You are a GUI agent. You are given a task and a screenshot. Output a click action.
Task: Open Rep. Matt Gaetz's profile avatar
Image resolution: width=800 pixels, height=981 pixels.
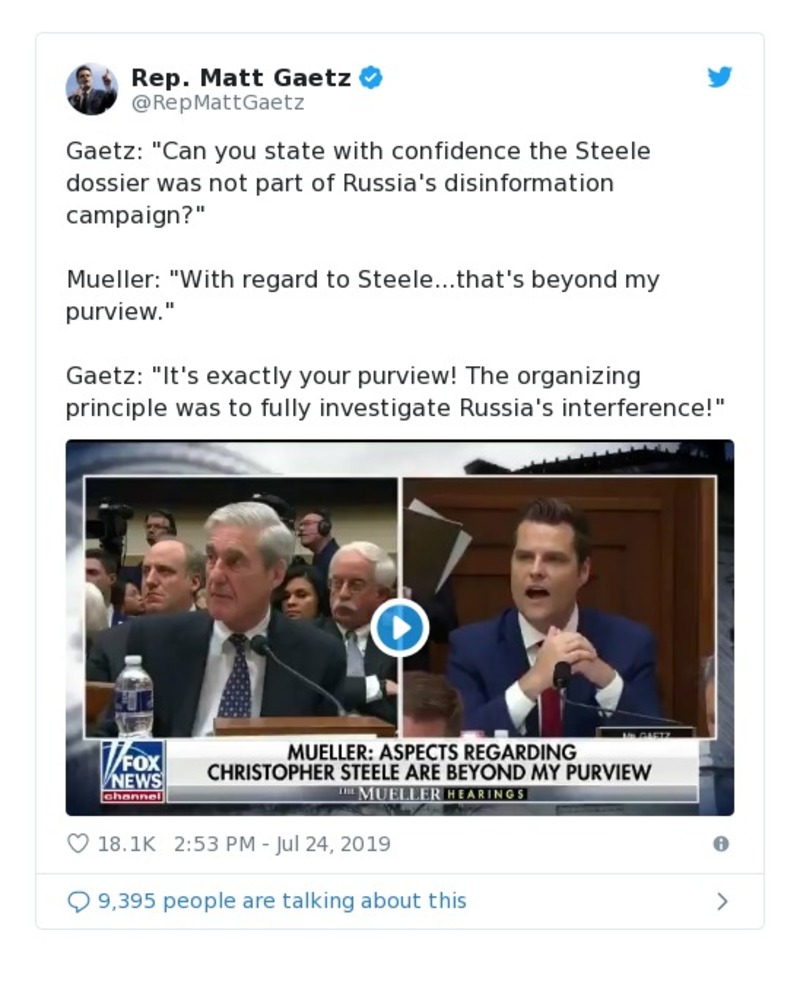click(91, 86)
